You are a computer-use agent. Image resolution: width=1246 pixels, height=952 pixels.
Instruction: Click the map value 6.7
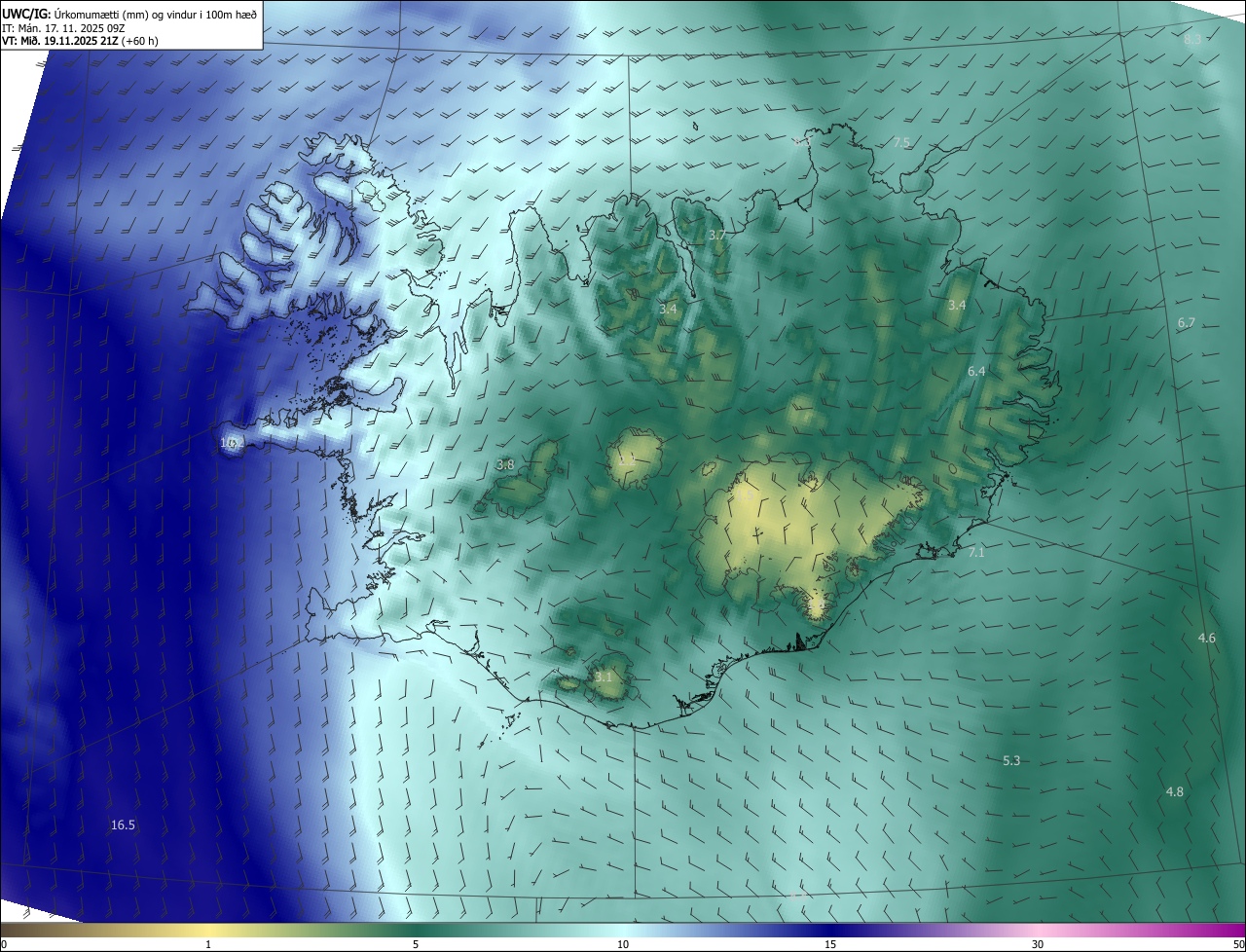pyautogui.click(x=1186, y=323)
